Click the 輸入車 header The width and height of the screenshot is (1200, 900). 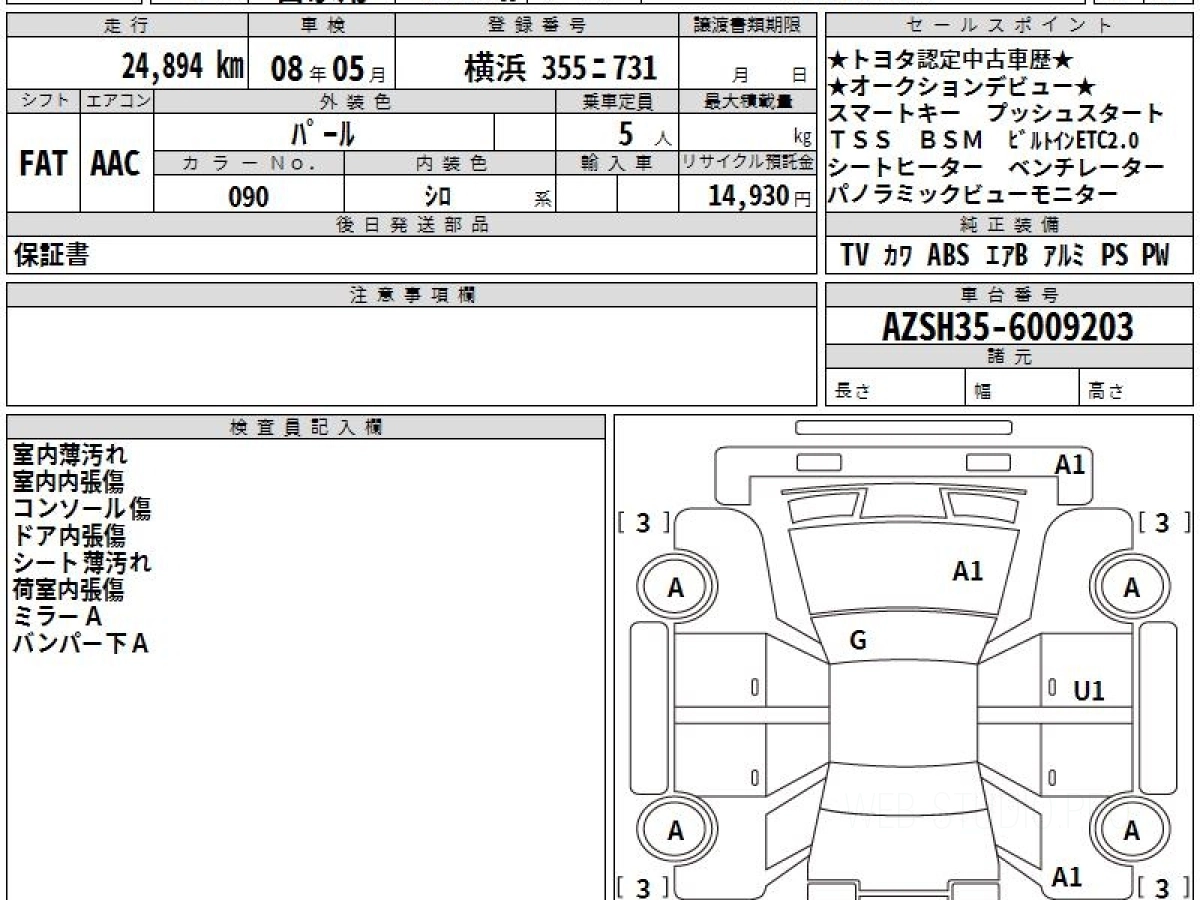[x=617, y=163]
